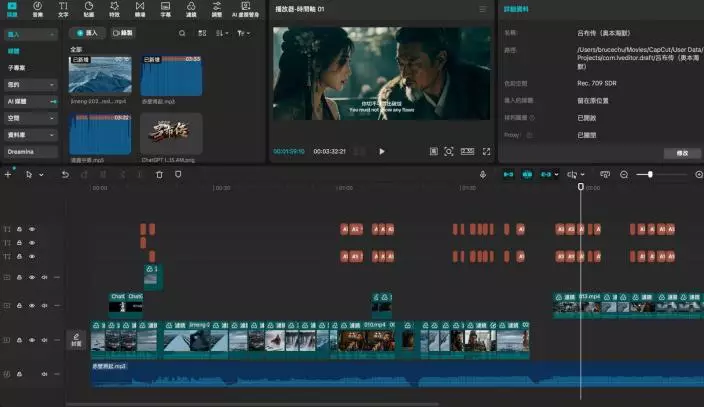Open the pointer tool mode dropdown arrow
Viewport: 704px width, 407px height.
click(41, 175)
